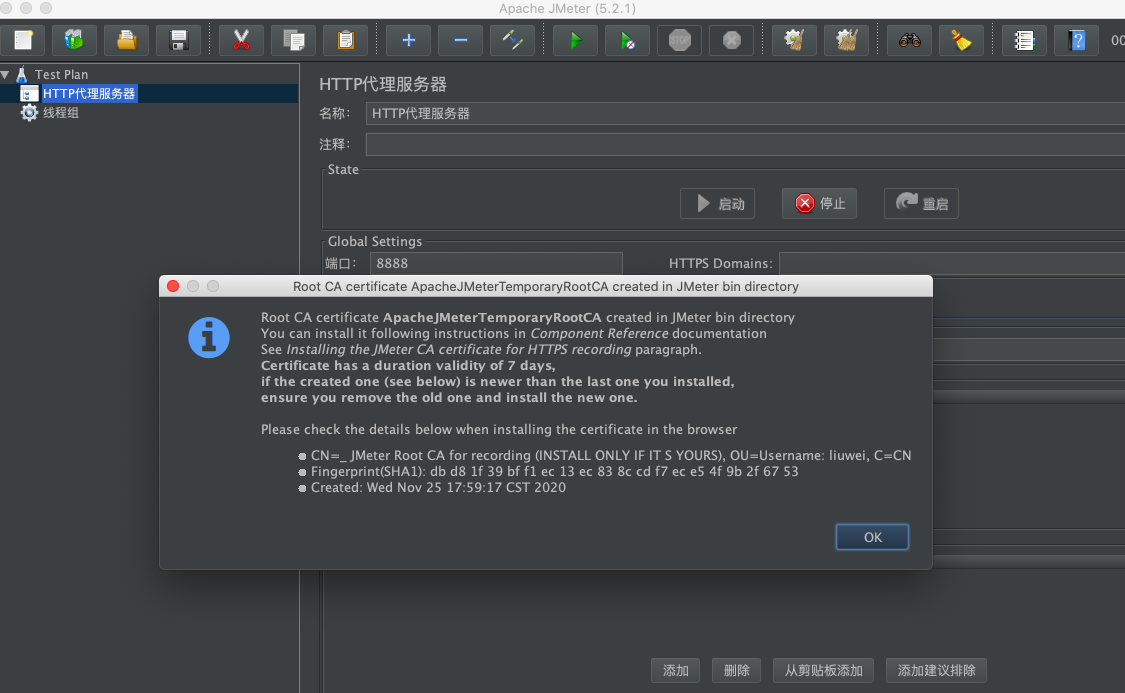Screen dimensions: 1125x693
Task: Click the Shutdown toolbar icon
Action: (x=732, y=40)
